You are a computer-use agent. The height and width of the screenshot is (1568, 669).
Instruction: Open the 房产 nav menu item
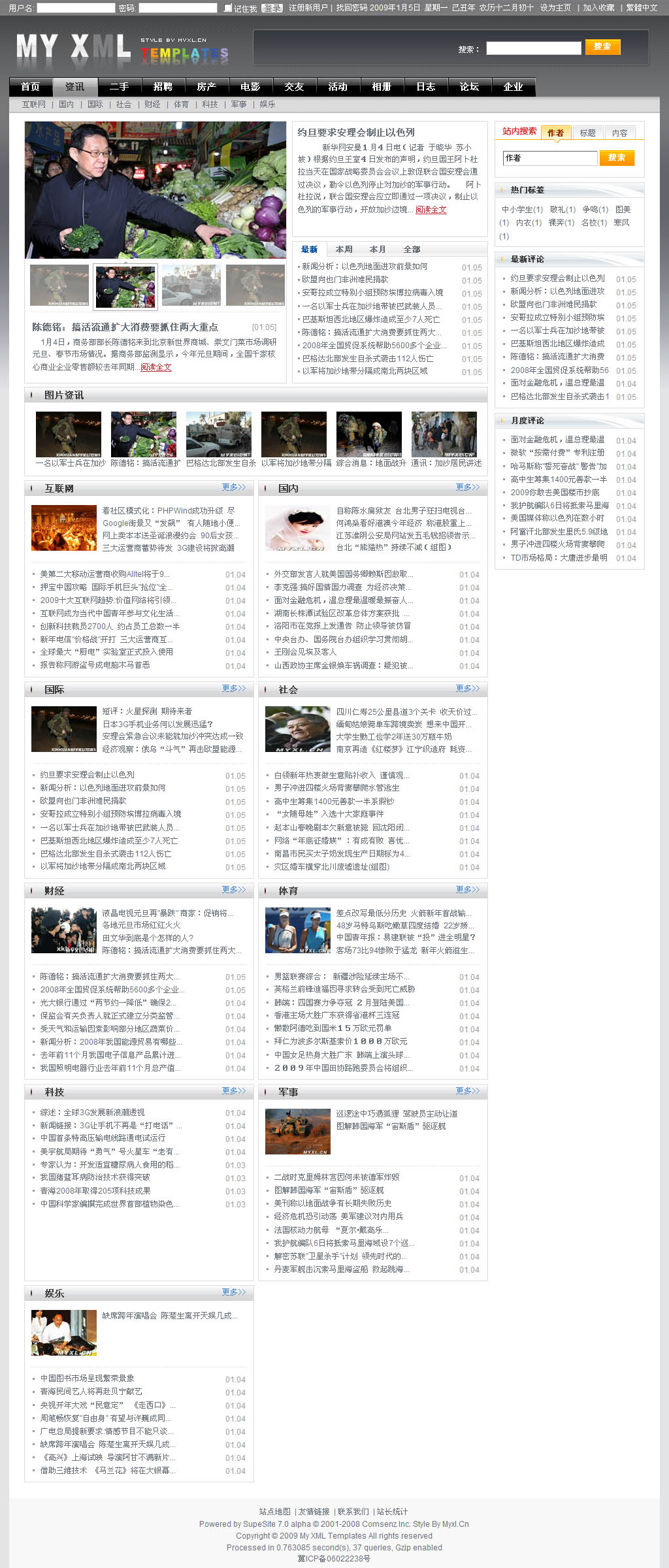click(x=206, y=87)
